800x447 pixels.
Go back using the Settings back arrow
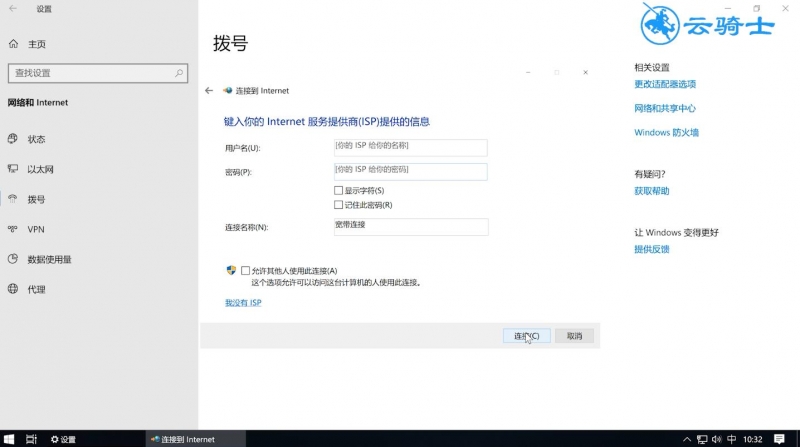[13, 9]
